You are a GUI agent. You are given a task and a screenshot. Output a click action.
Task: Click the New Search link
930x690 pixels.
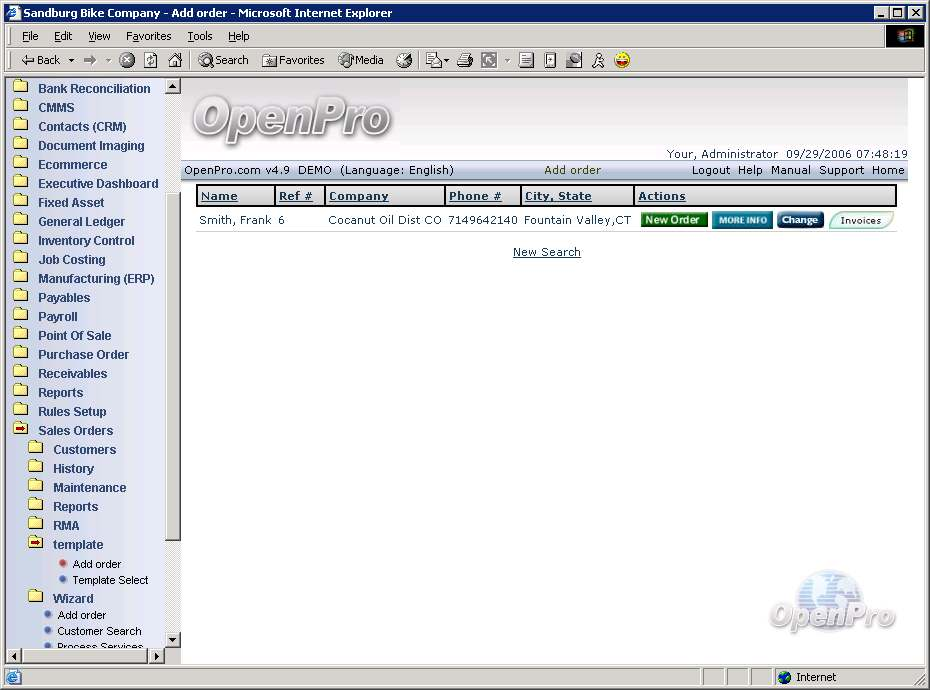pyautogui.click(x=546, y=252)
